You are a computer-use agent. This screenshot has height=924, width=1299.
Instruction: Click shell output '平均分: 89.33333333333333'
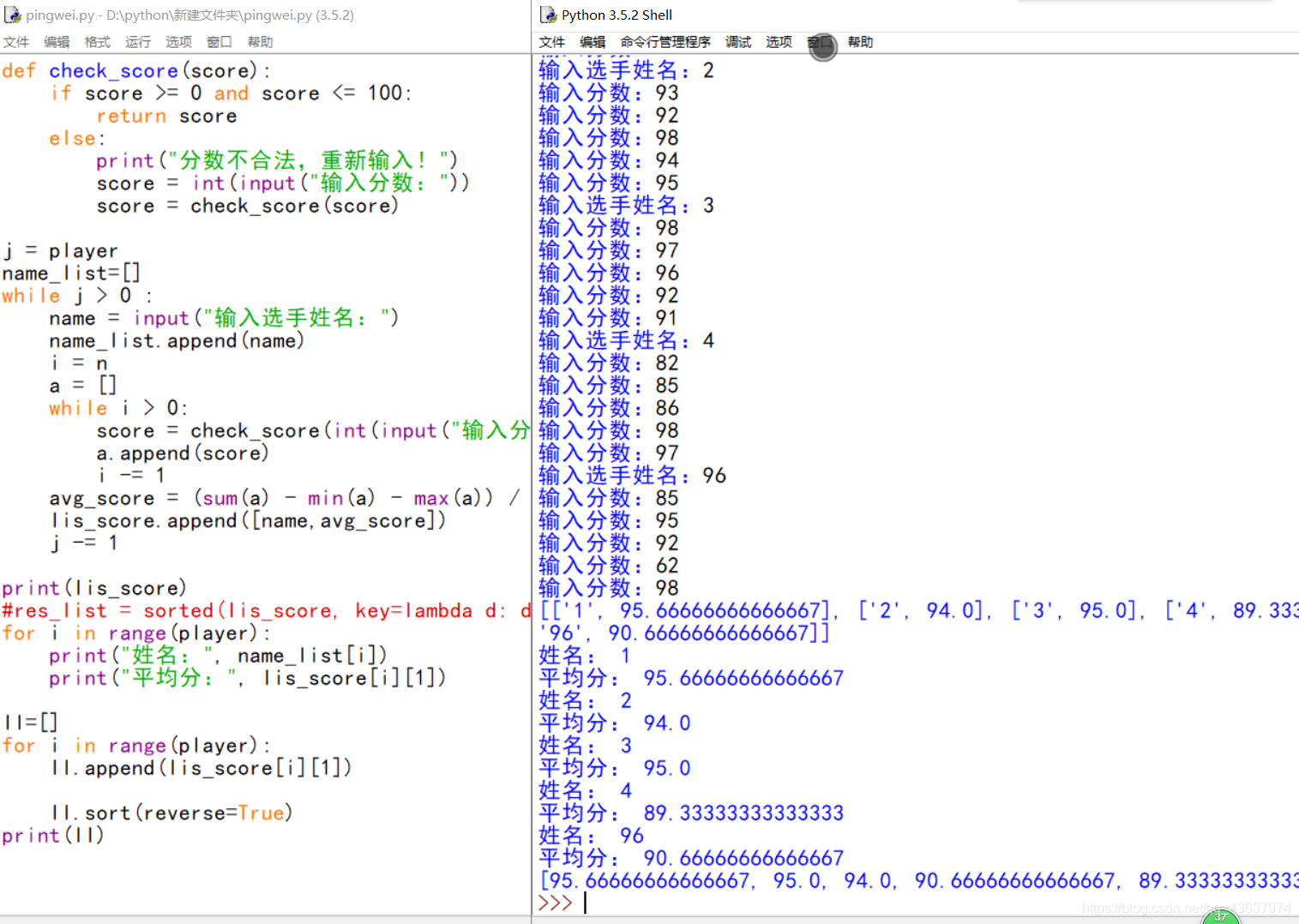[691, 813]
